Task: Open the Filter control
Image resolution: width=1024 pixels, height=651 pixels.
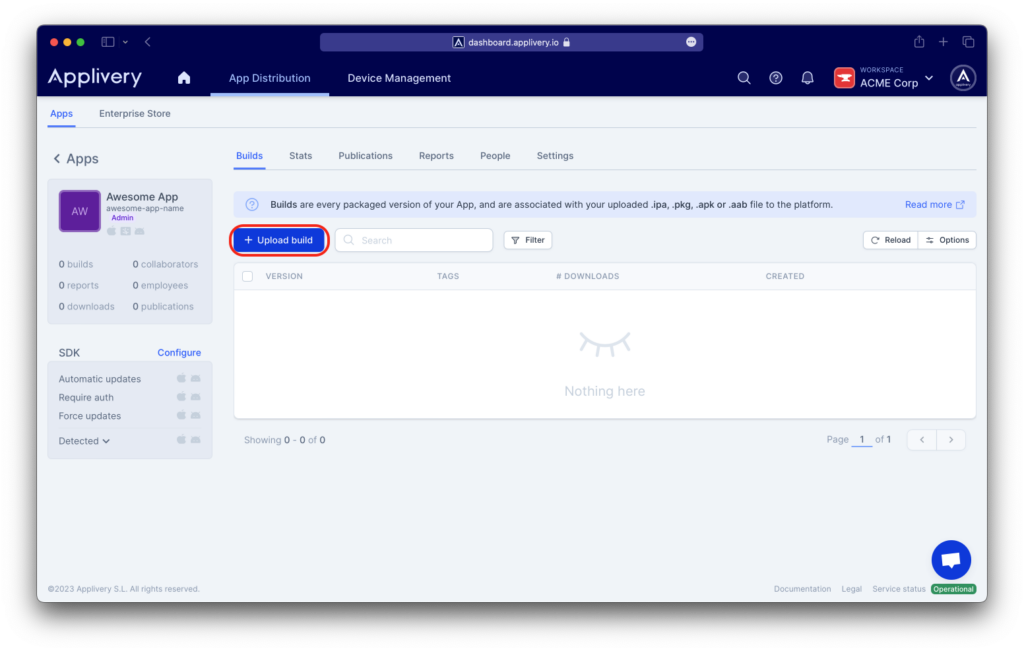Action: pyautogui.click(x=528, y=240)
